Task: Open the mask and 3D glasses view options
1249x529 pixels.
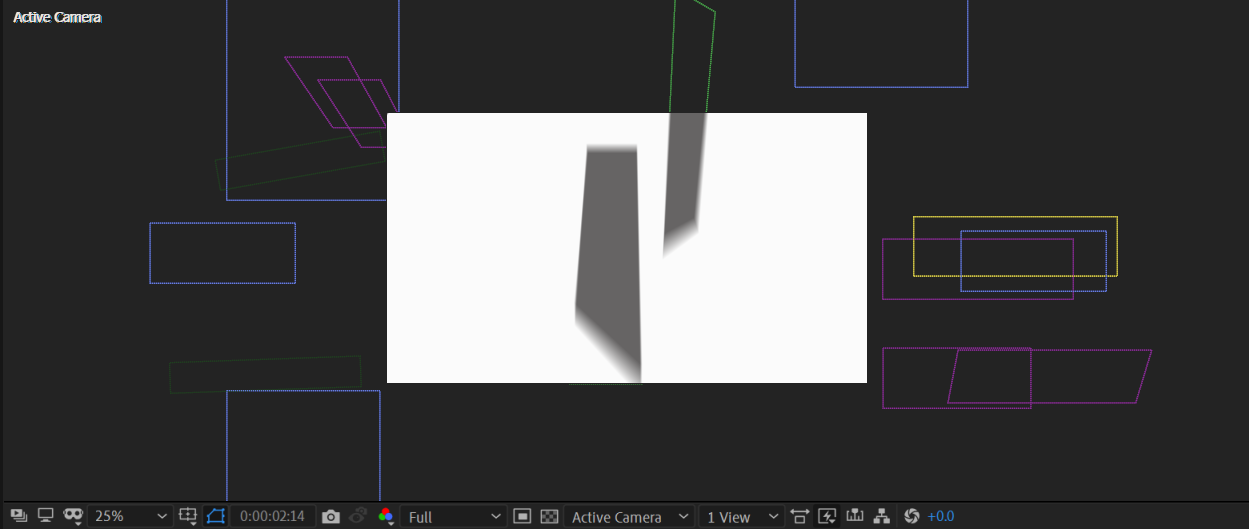Action: pos(73,516)
